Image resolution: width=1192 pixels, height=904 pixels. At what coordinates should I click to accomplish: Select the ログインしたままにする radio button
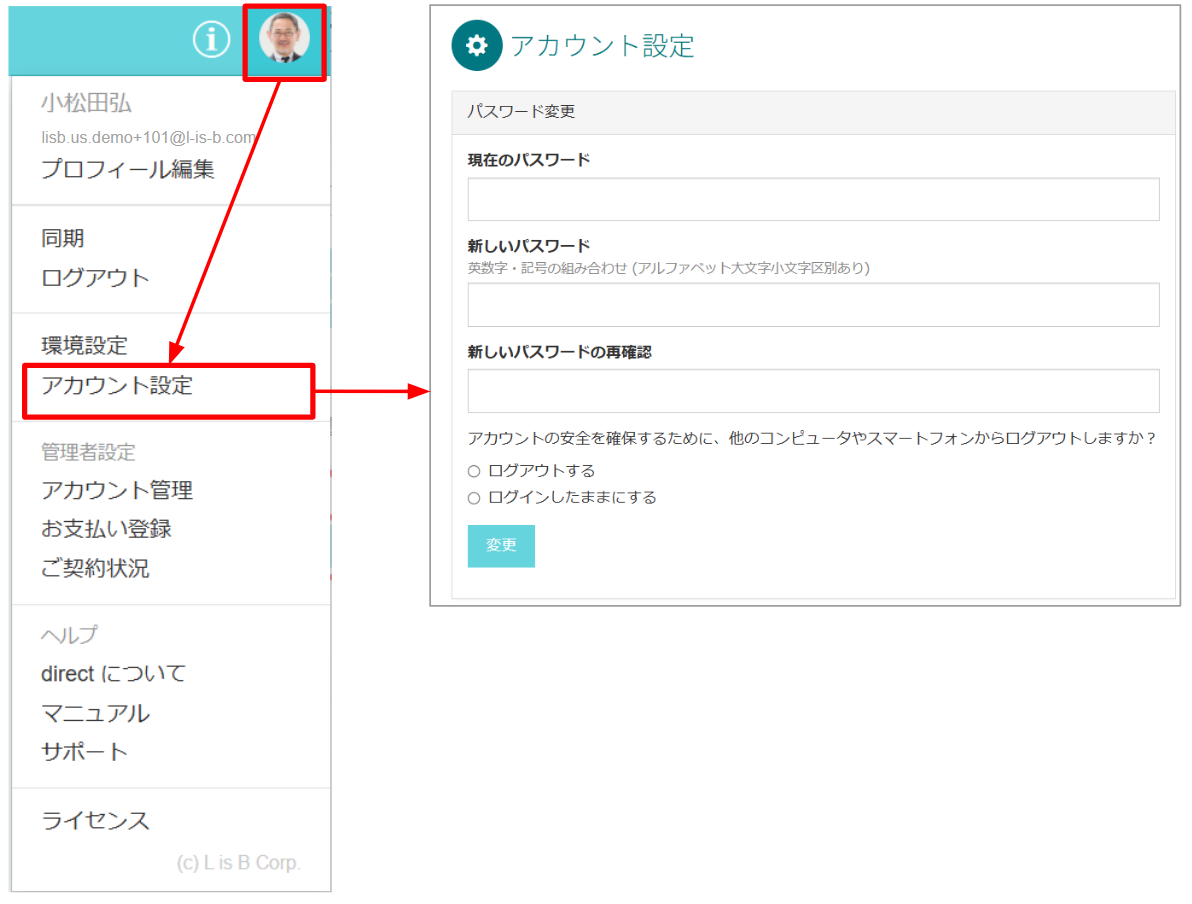[474, 499]
